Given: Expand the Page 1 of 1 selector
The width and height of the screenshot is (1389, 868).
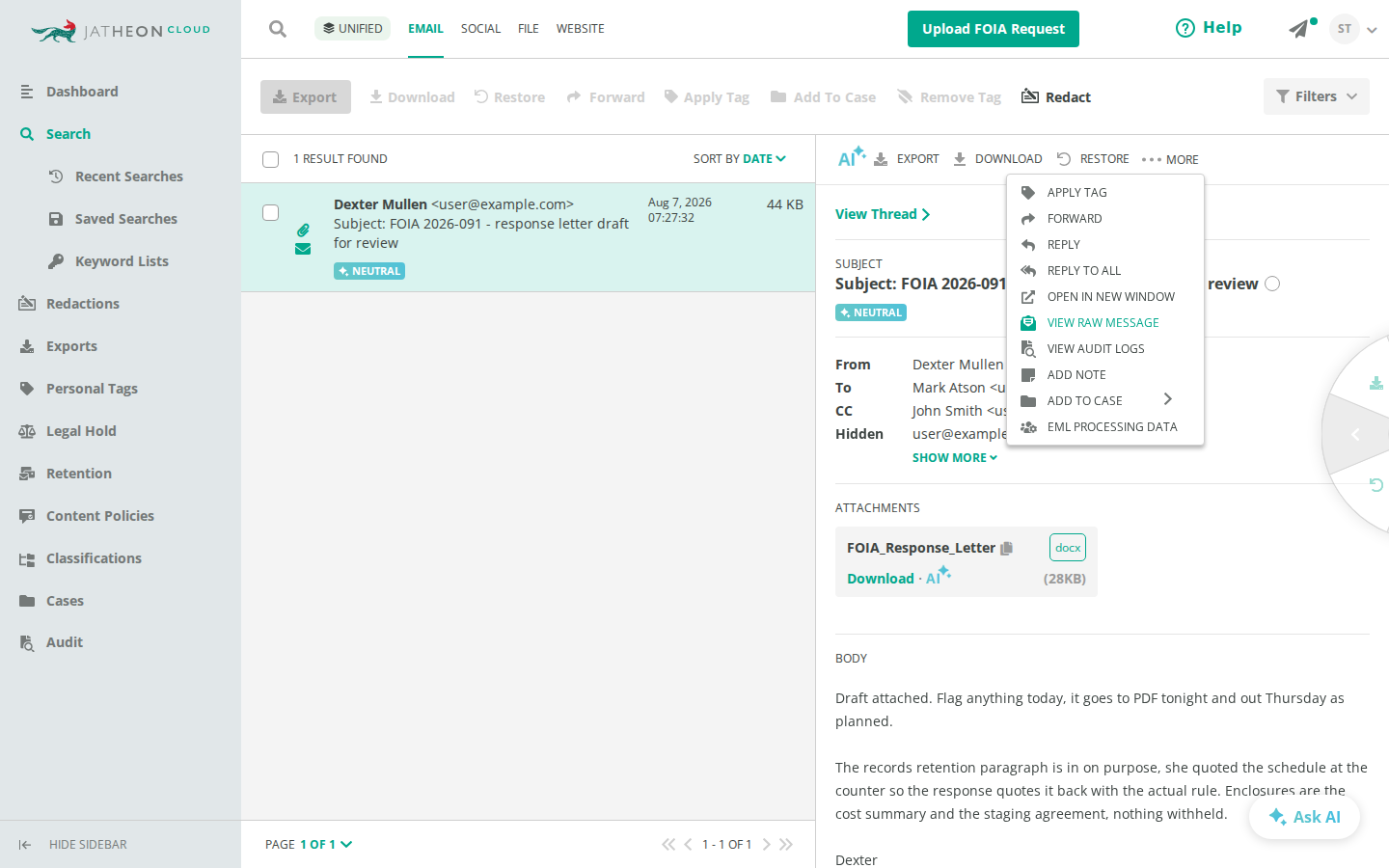Looking at the screenshot, I should (326, 844).
